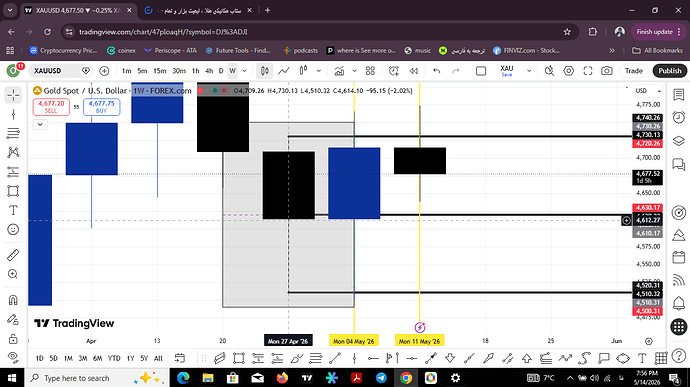
Task: Expand the timeframe interval dropdown
Action: pyautogui.click(x=244, y=70)
